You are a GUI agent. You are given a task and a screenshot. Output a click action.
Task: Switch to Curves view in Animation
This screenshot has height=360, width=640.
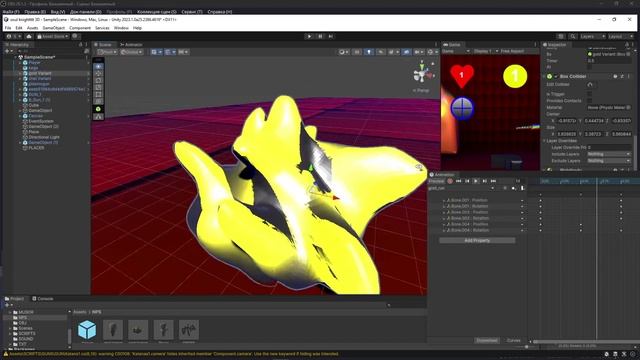(513, 340)
